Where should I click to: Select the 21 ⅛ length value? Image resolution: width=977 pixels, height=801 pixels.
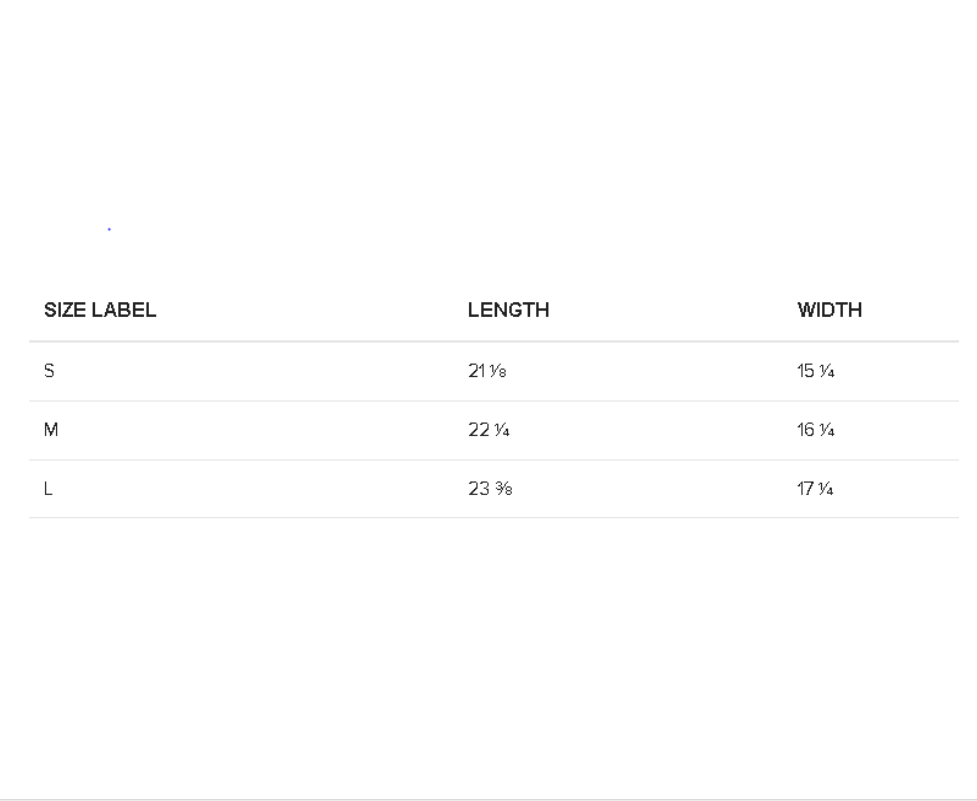click(x=487, y=371)
